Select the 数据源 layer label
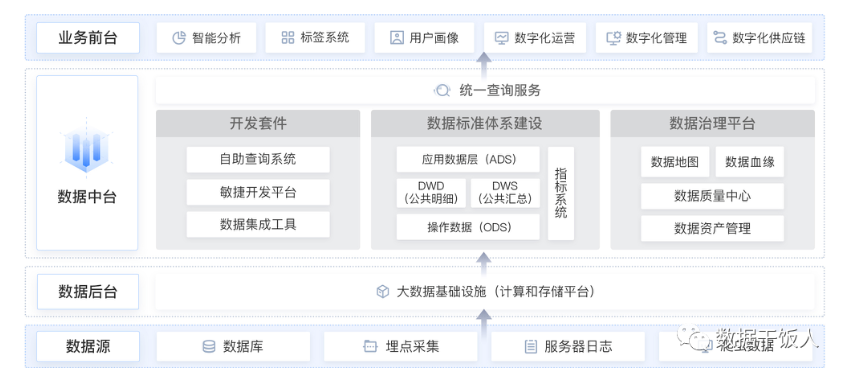The width and height of the screenshot is (851, 379). pyautogui.click(x=88, y=346)
